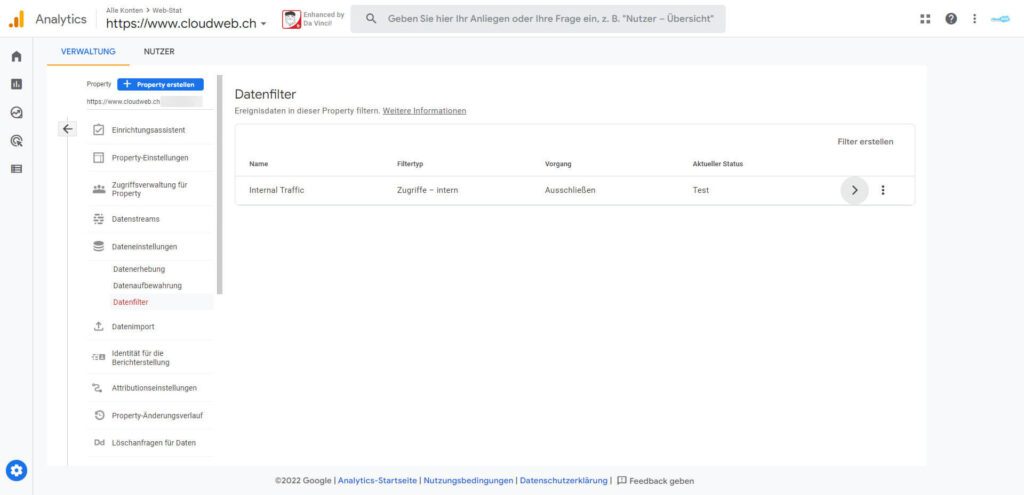This screenshot has width=1024, height=495.
Task: Open the vertical dots menu in header
Action: [974, 19]
